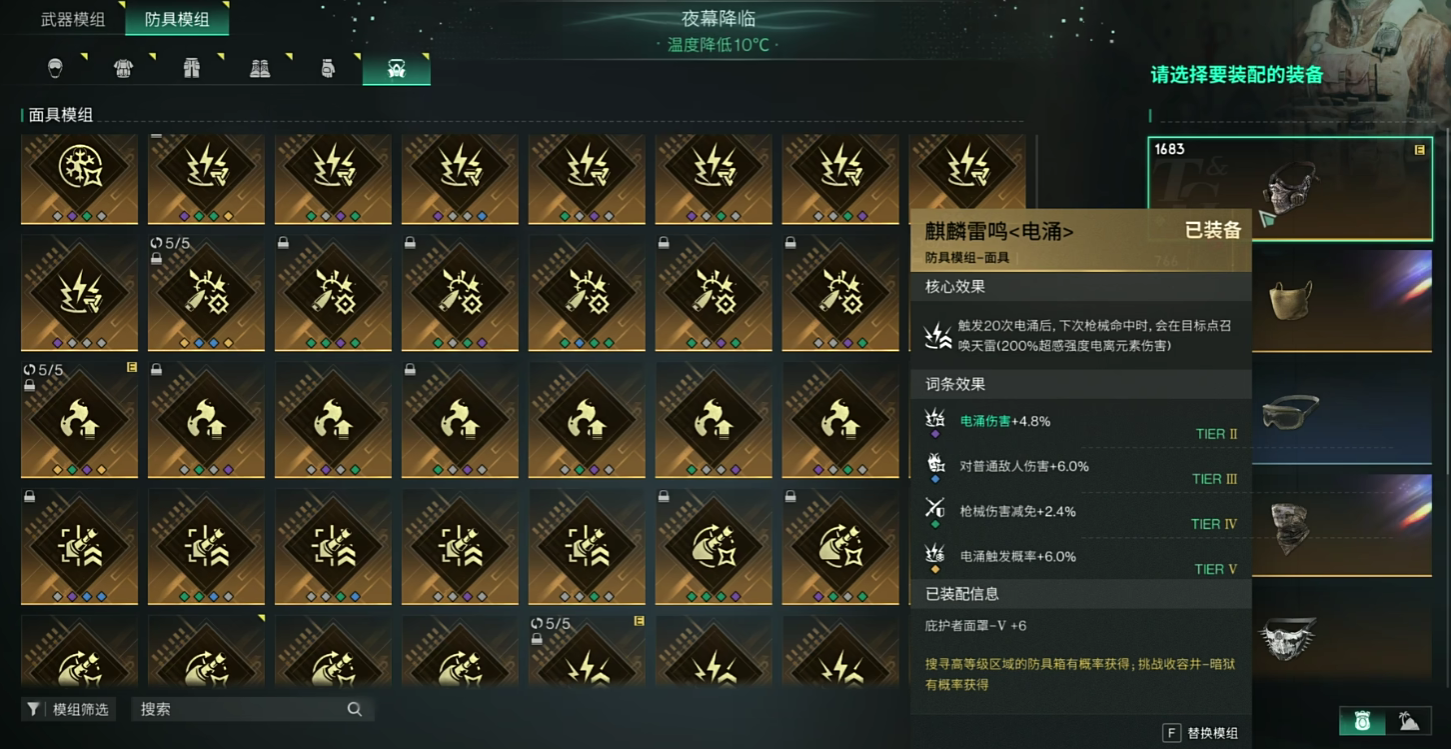Switch to 武器模组 tab
This screenshot has height=749, width=1451.
pyautogui.click(x=72, y=19)
